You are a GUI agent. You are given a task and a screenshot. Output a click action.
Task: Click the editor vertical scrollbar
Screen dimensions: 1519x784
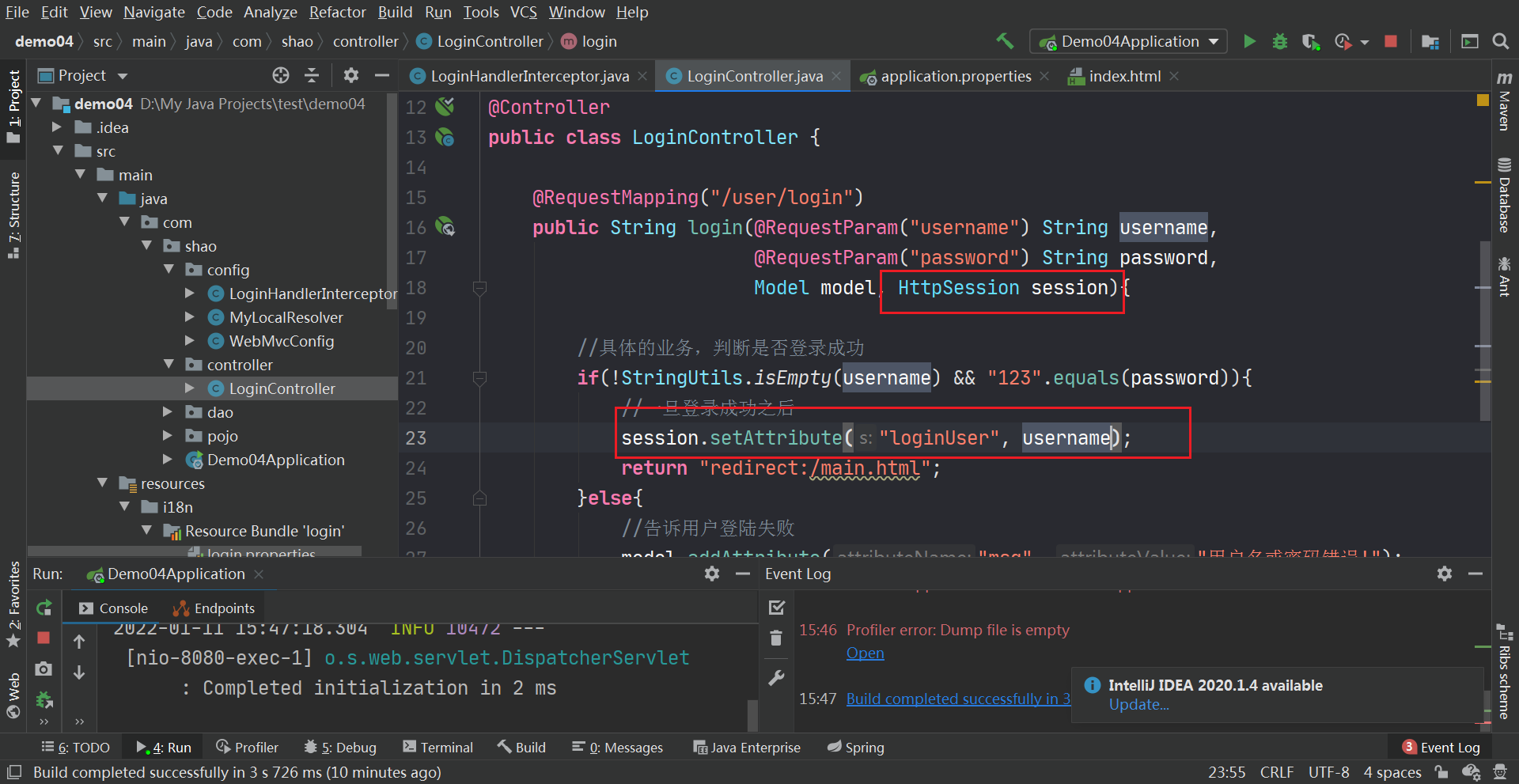coord(1485,331)
